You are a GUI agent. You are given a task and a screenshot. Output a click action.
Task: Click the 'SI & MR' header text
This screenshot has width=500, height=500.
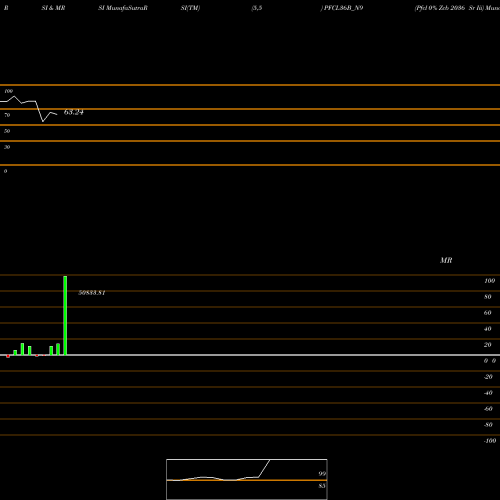[53, 8]
